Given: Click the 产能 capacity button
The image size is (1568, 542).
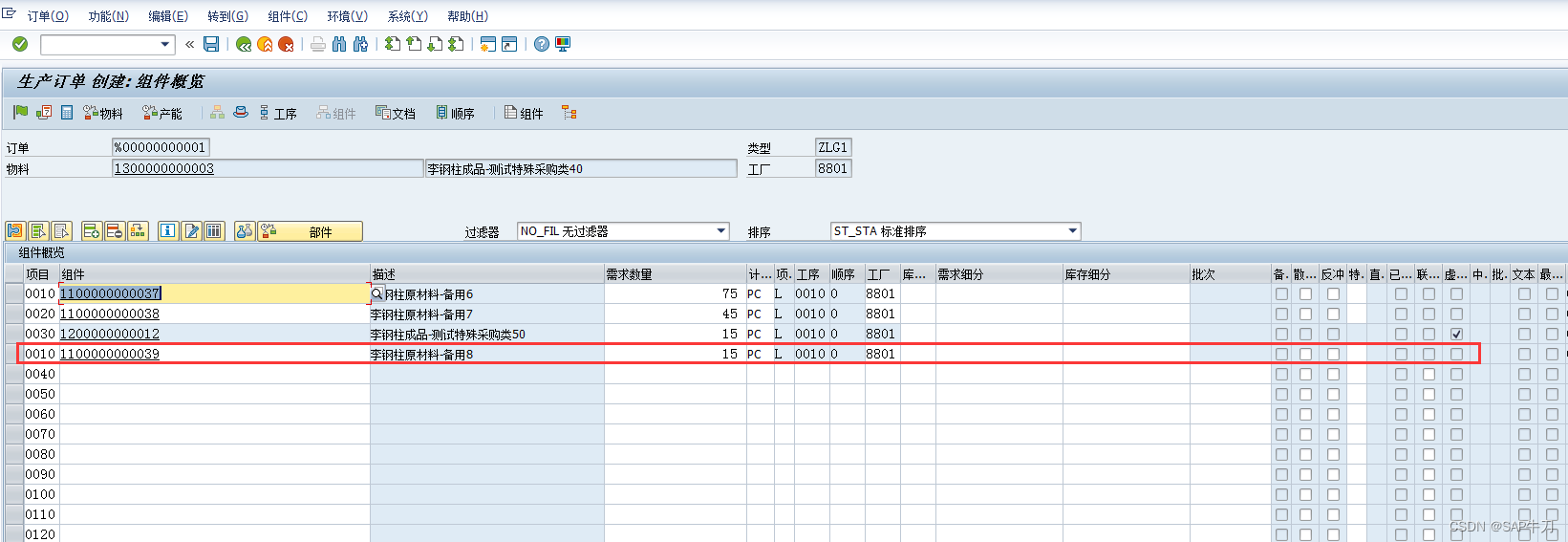Looking at the screenshot, I should pos(162,113).
